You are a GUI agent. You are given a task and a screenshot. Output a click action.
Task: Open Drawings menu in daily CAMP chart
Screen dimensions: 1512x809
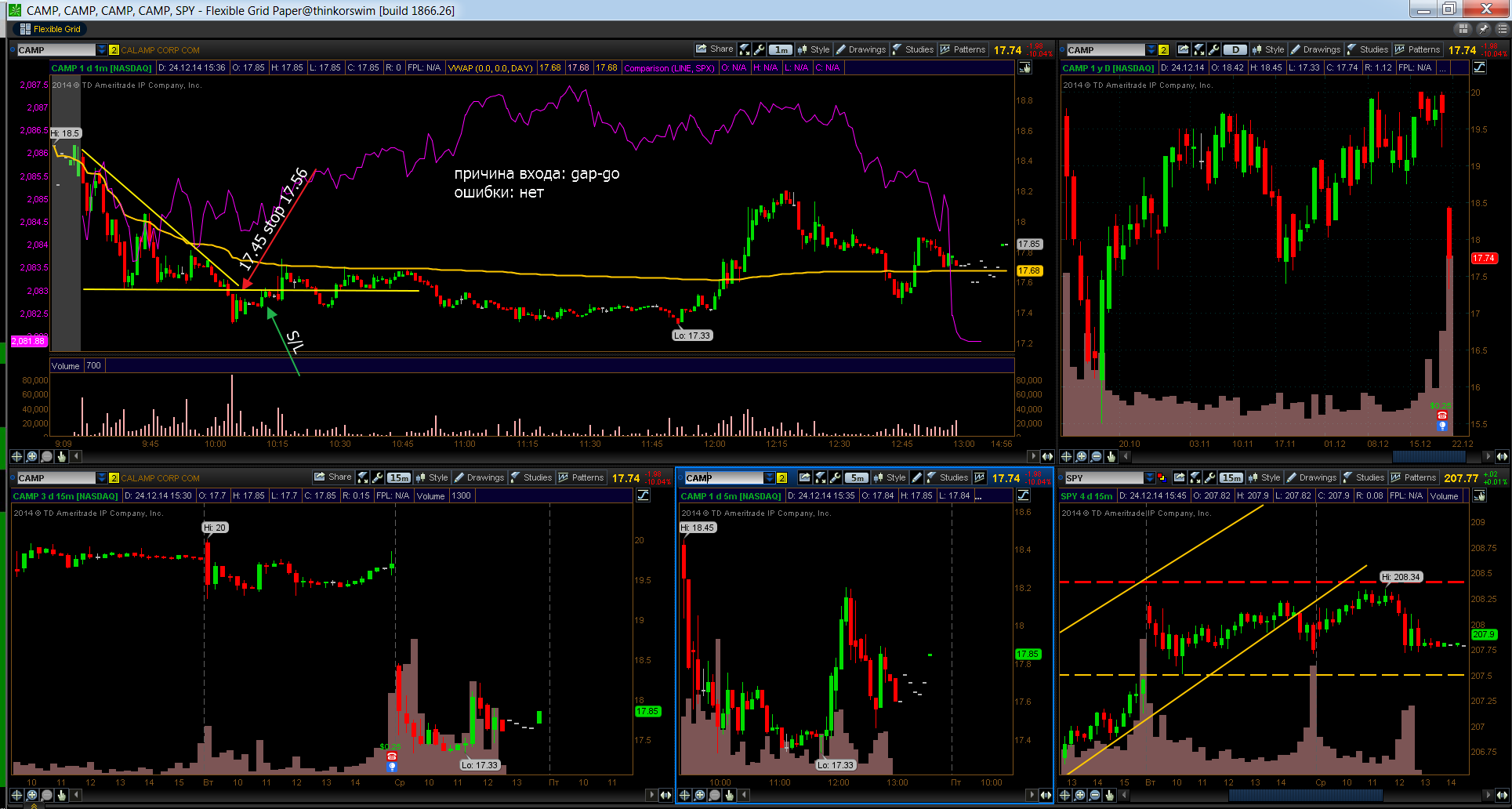pyautogui.click(x=1315, y=49)
